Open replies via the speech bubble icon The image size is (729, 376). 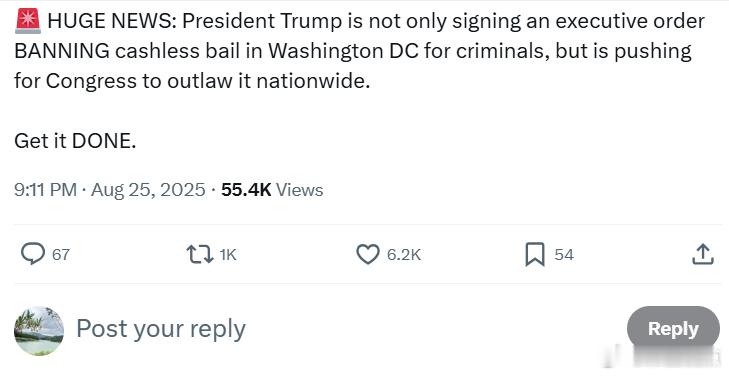pos(33,254)
